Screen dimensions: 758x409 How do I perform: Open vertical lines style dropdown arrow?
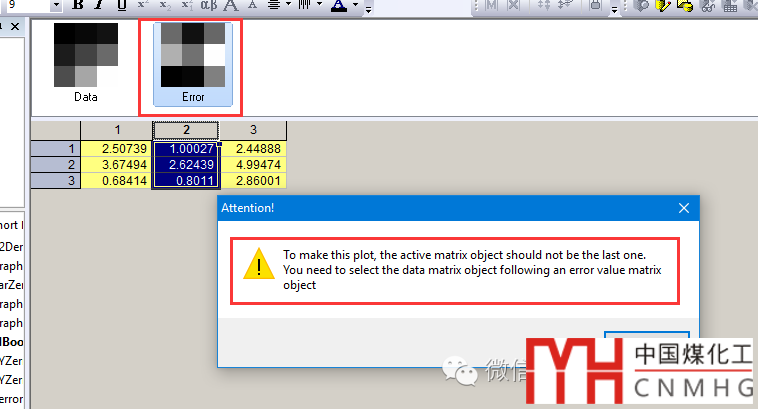coord(319,4)
